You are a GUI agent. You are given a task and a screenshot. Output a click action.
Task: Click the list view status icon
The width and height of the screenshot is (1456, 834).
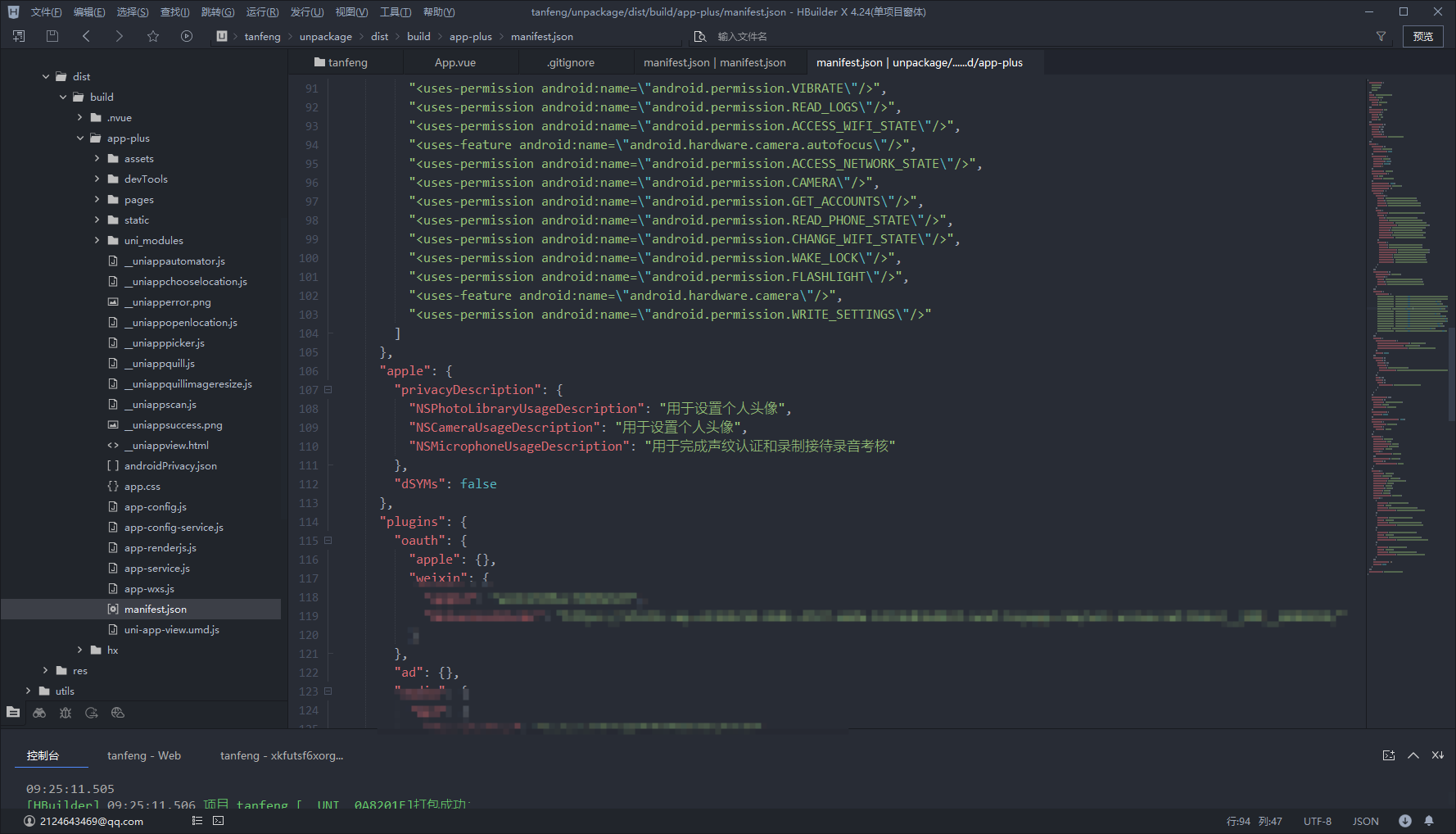tap(197, 820)
